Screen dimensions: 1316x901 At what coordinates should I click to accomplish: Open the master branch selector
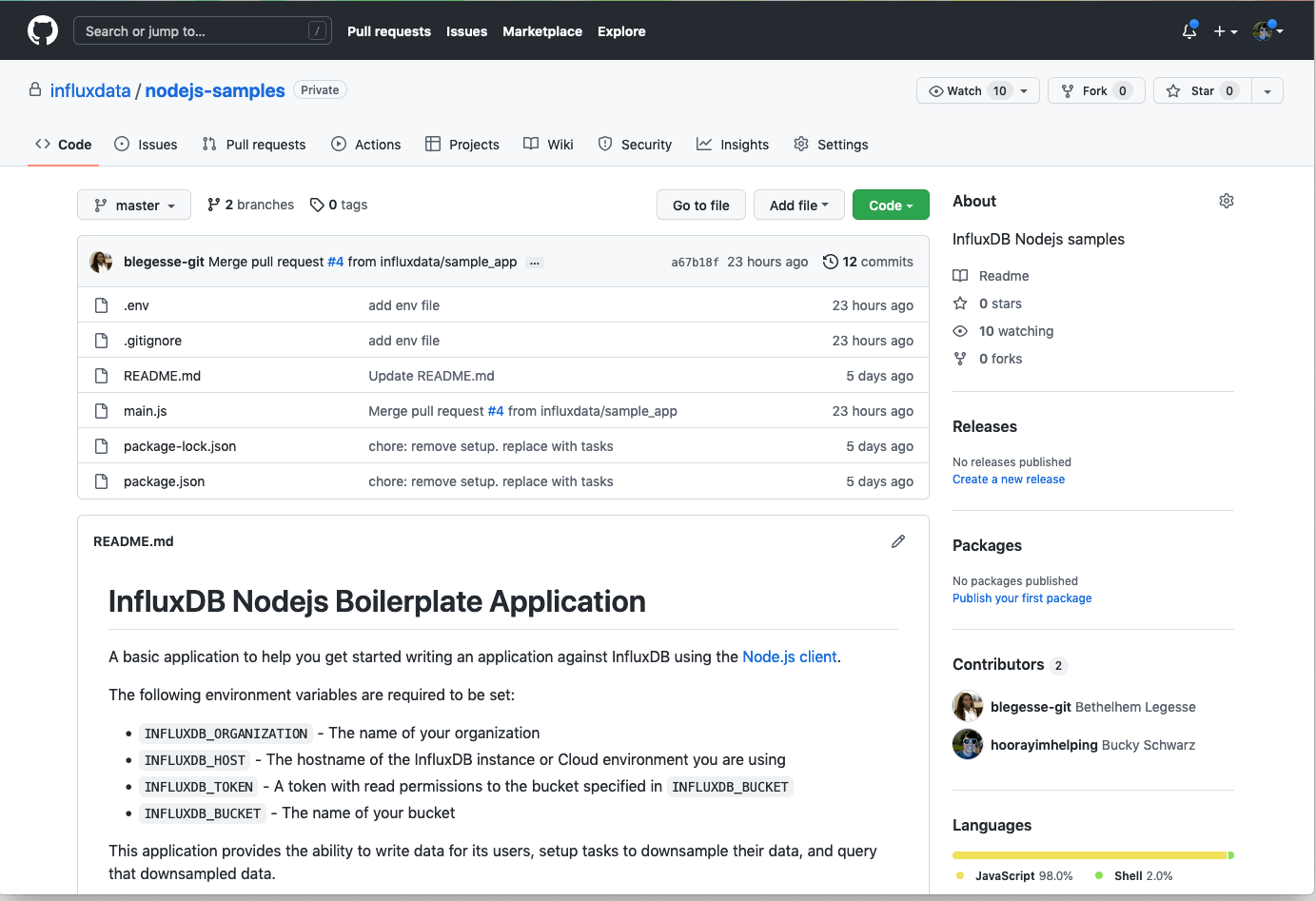coord(134,205)
